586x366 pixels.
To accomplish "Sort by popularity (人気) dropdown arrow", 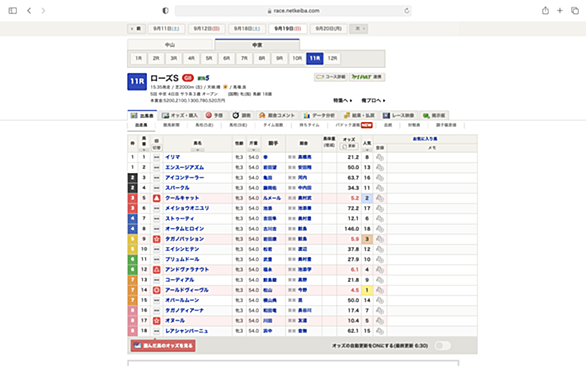I will click(x=367, y=150).
